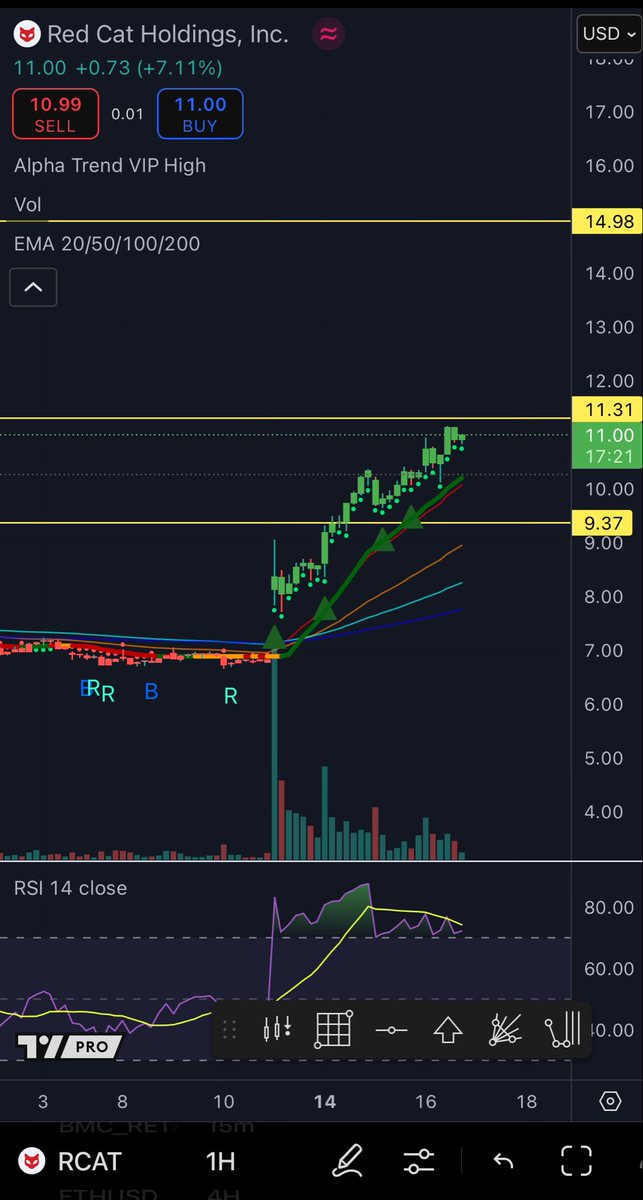
Task: Tap the R signal marker above date 10
Action: [x=230, y=696]
